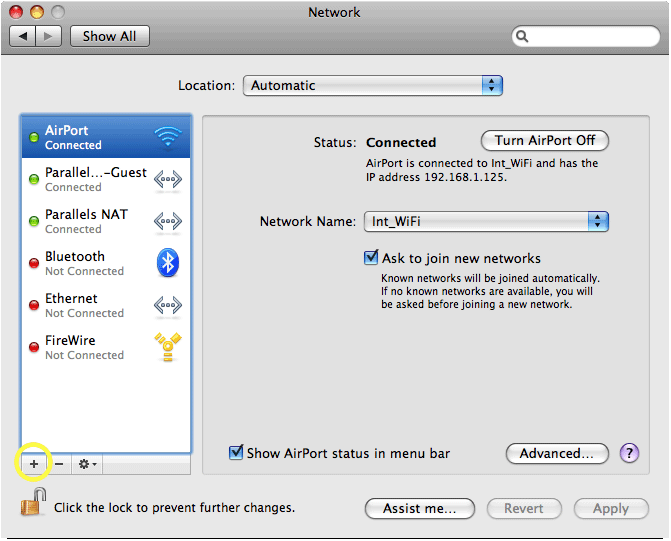Click the FireWire icon in service list
Viewport: 671px width, 541px height.
point(167,347)
